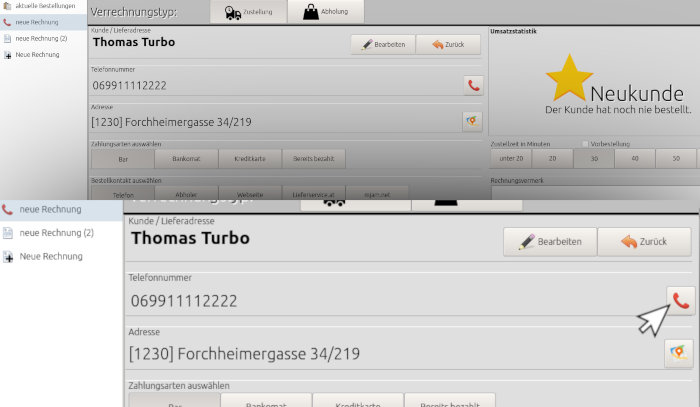Choose Bankomat payment in upper view
Image resolution: width=700 pixels, height=407 pixels.
186,159
